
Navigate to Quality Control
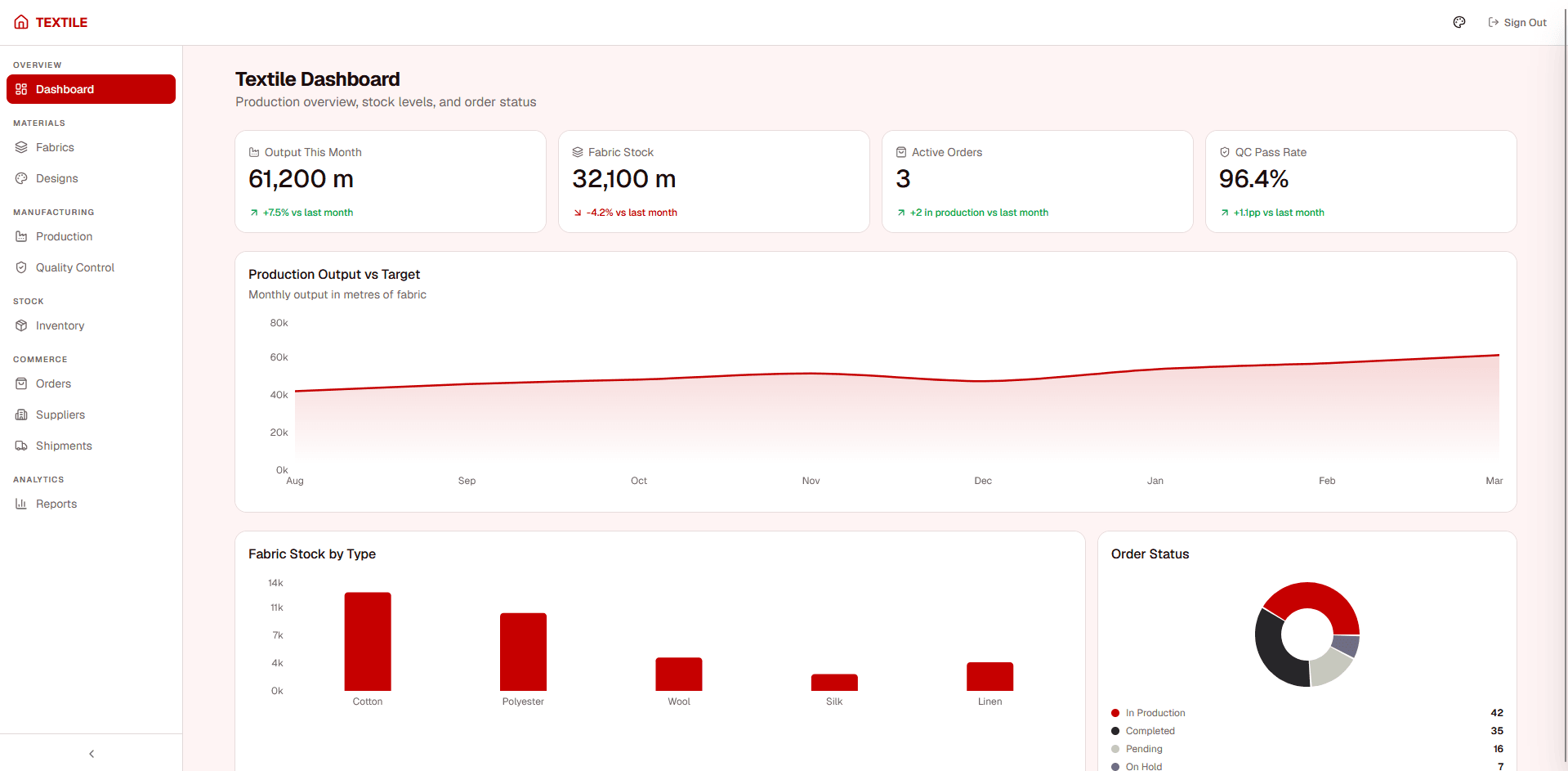[x=91, y=267]
